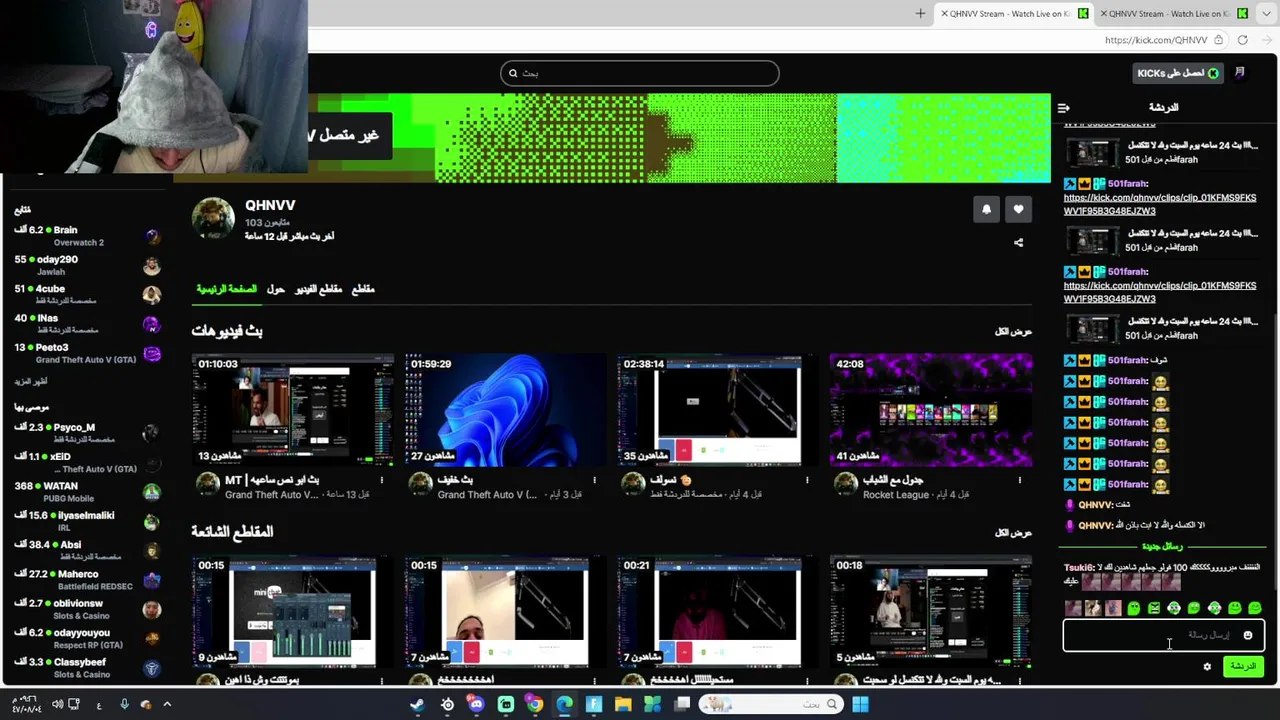Switch to the 'الصفحة الرئيسية' tab

pos(227,289)
